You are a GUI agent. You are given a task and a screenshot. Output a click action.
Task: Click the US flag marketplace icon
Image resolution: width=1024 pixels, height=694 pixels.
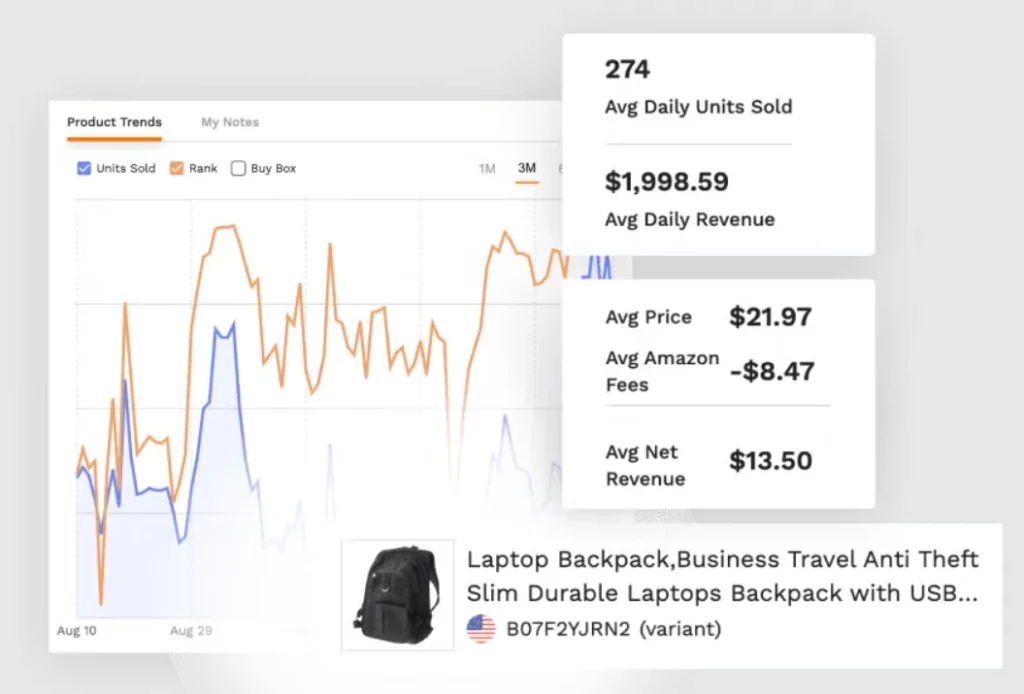[483, 630]
